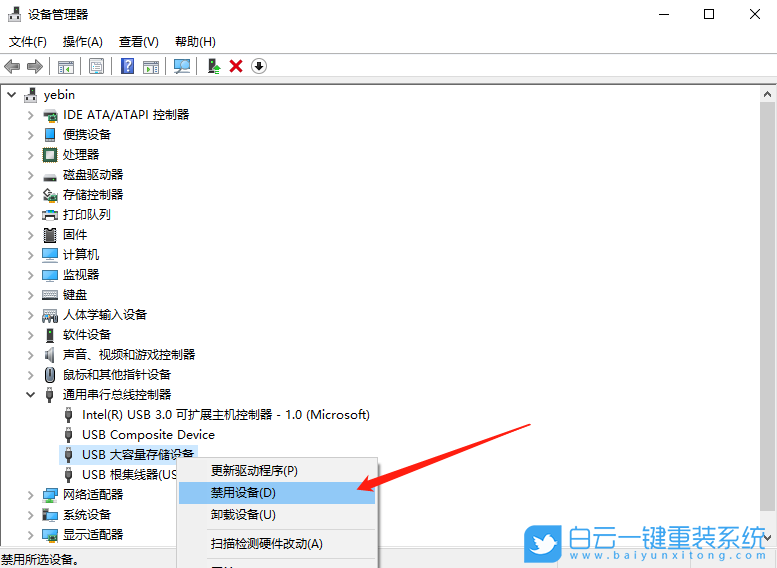777x568 pixels.
Task: Expand the 网络适配器 node
Action: (x=31, y=495)
